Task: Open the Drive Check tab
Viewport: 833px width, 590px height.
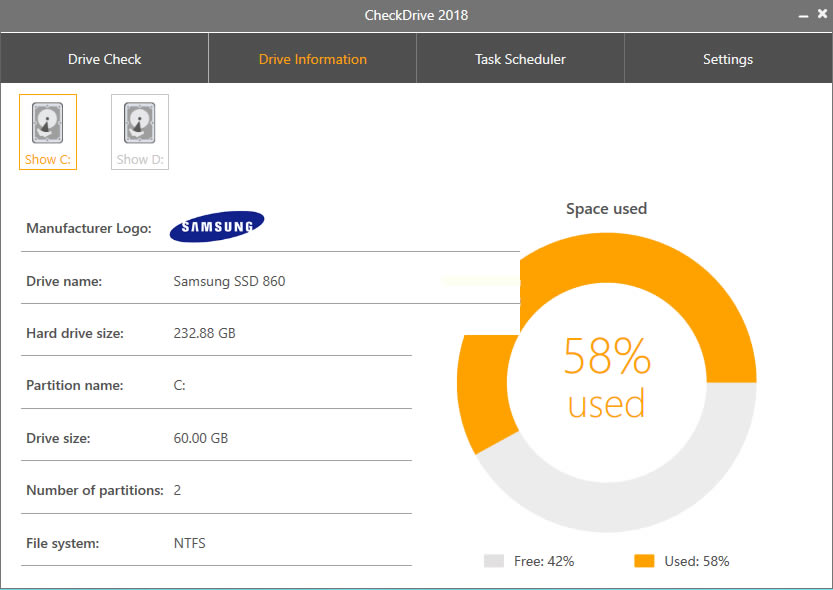Action: coord(104,59)
